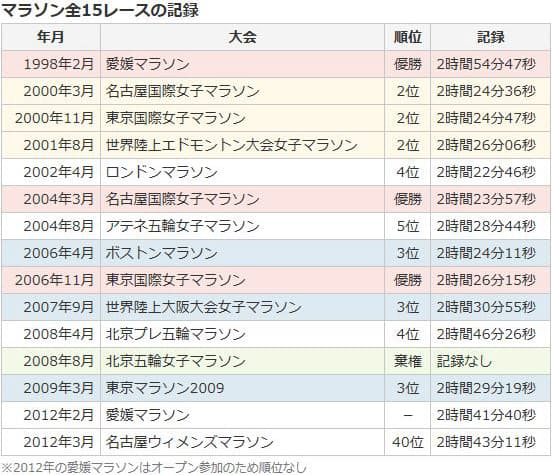The height and width of the screenshot is (475, 552).
Task: Select 世界陸上大阪大会女子マラソン entry
Action: (204, 307)
